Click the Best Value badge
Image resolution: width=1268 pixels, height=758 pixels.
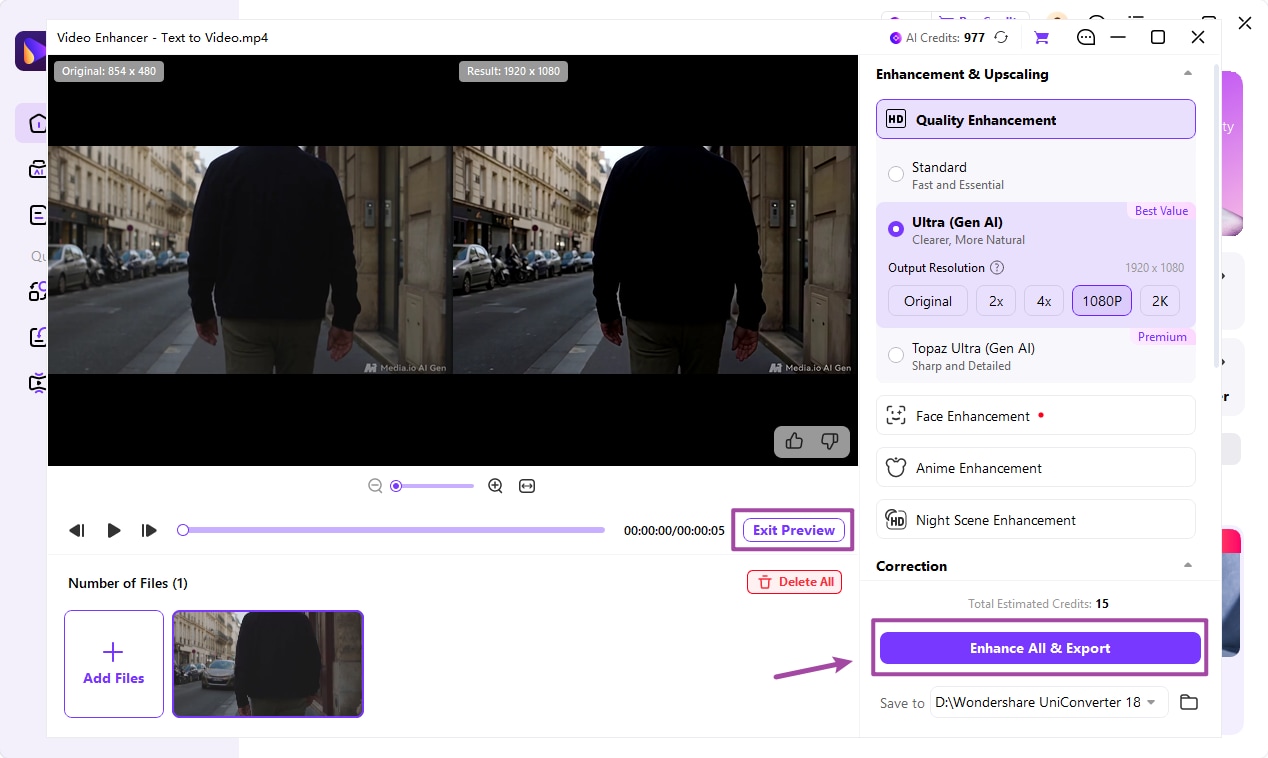[1161, 211]
